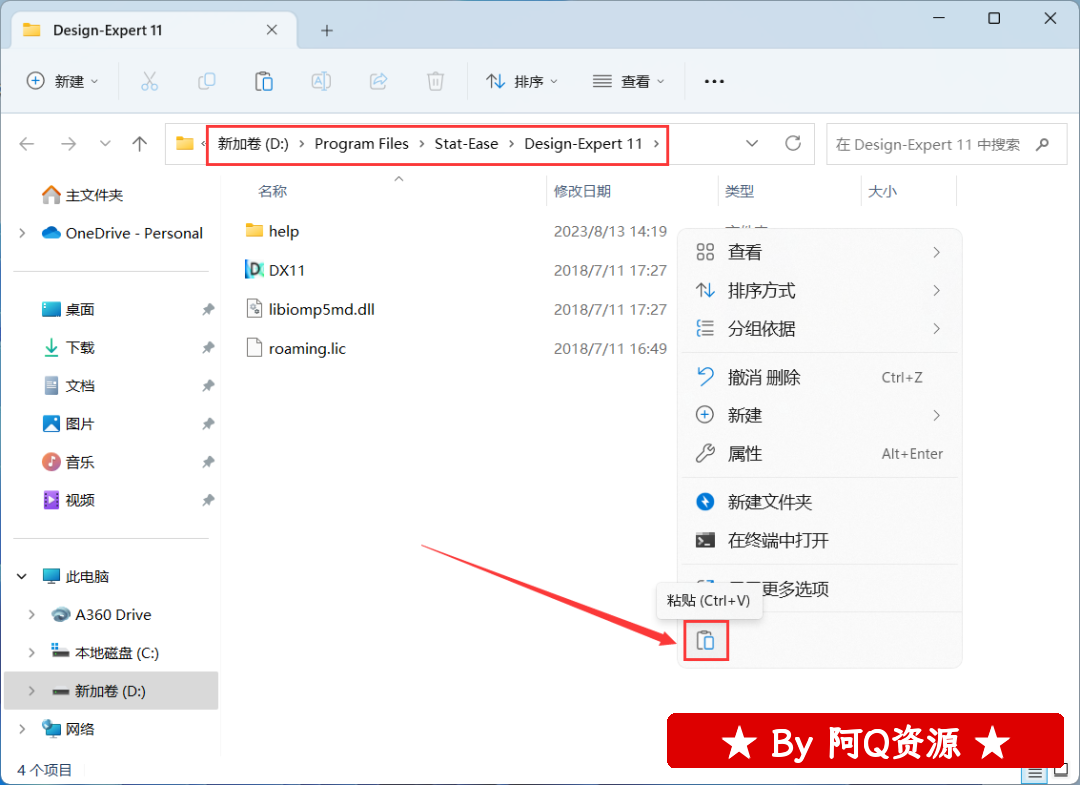The image size is (1080, 785).
Task: Sort by the 名称 column header
Action: coord(272,191)
